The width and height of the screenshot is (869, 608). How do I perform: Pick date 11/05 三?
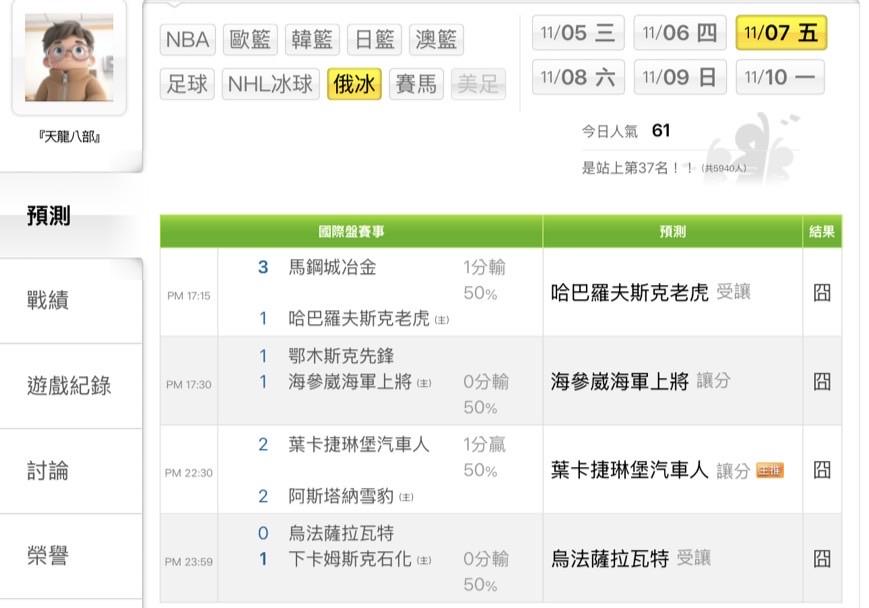tap(578, 33)
